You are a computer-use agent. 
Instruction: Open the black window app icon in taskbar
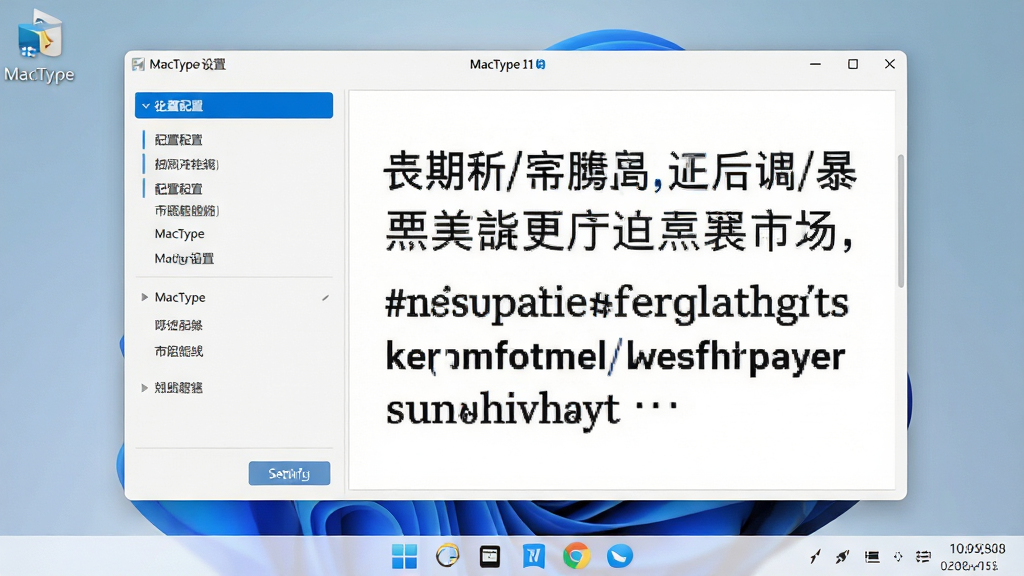tap(490, 556)
